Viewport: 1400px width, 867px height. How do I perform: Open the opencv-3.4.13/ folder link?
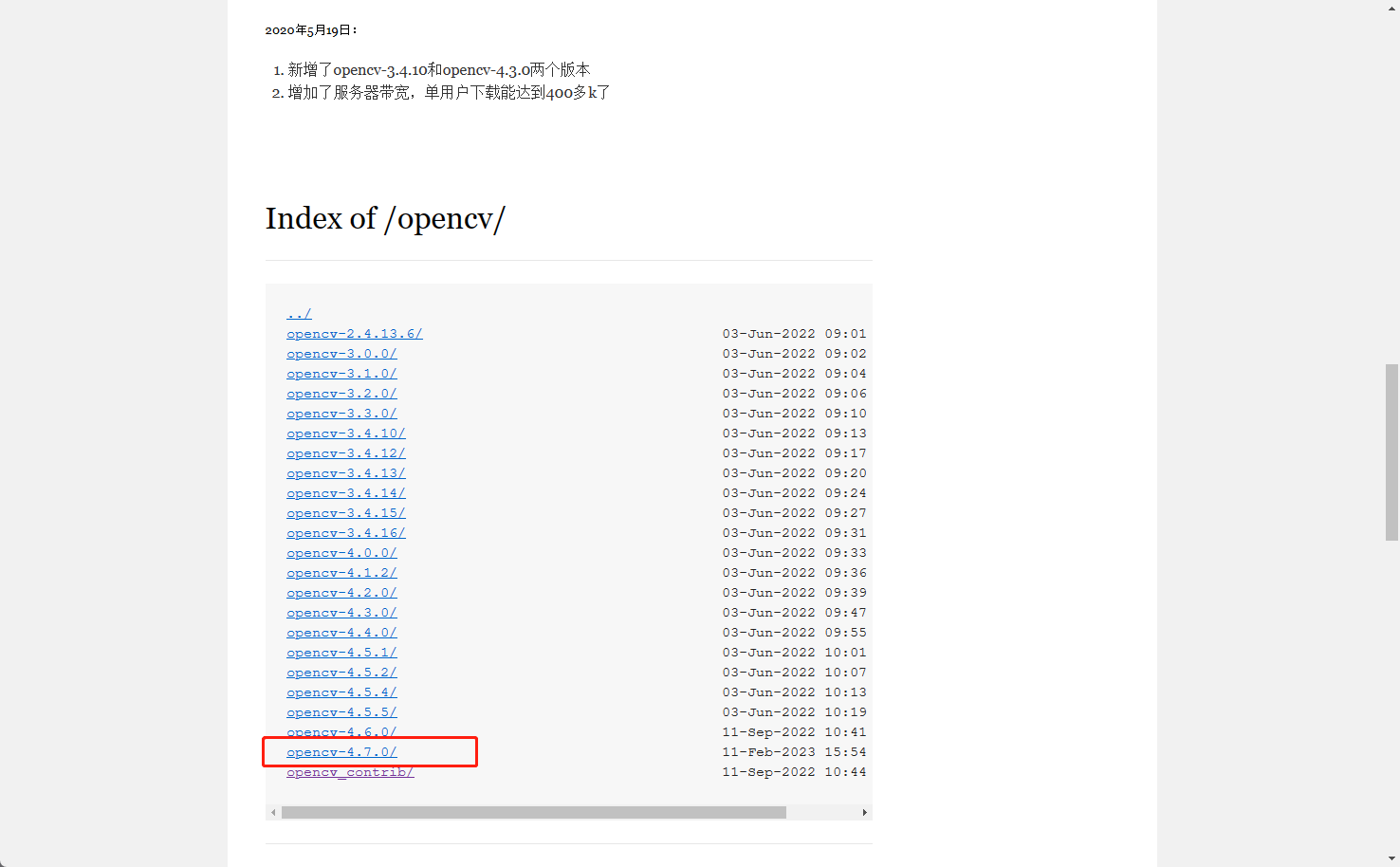coord(346,473)
